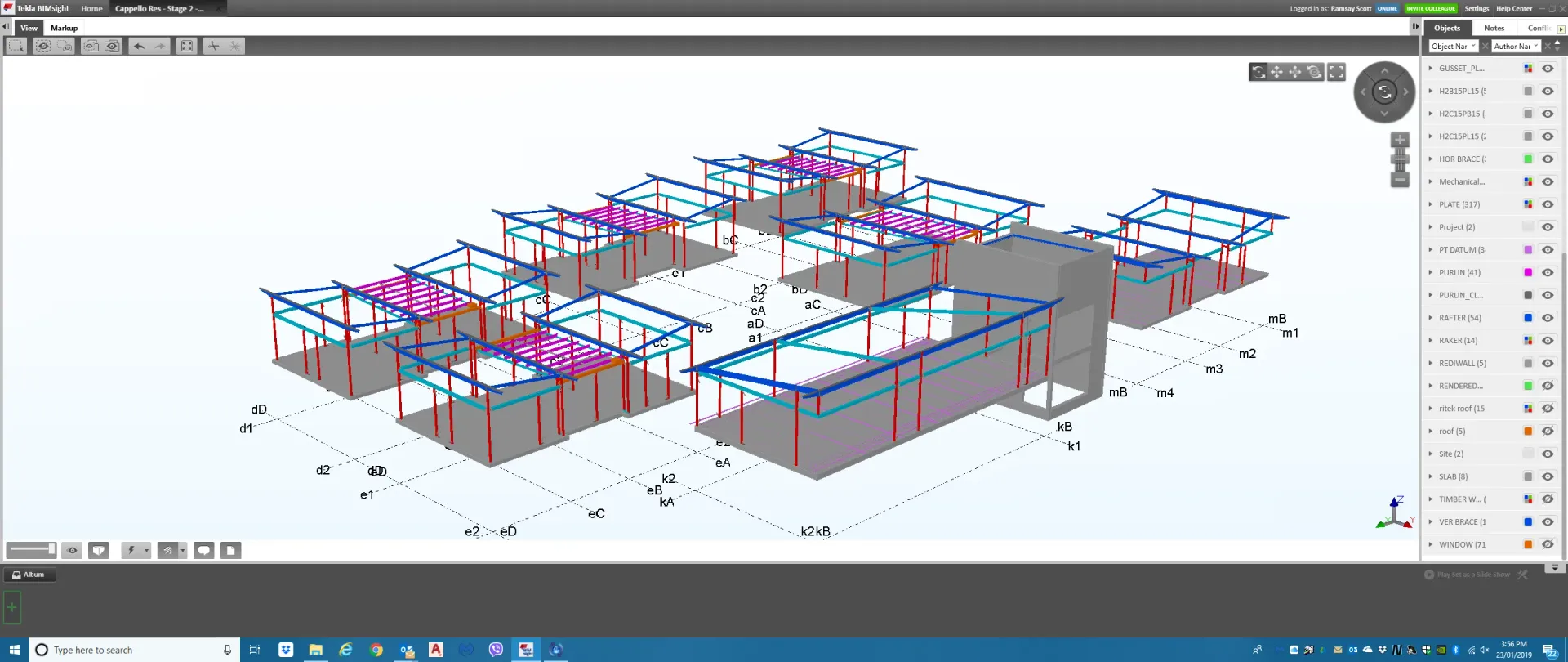Expand the SLAB (8) group
The width and height of the screenshot is (1568, 662).
click(1430, 476)
